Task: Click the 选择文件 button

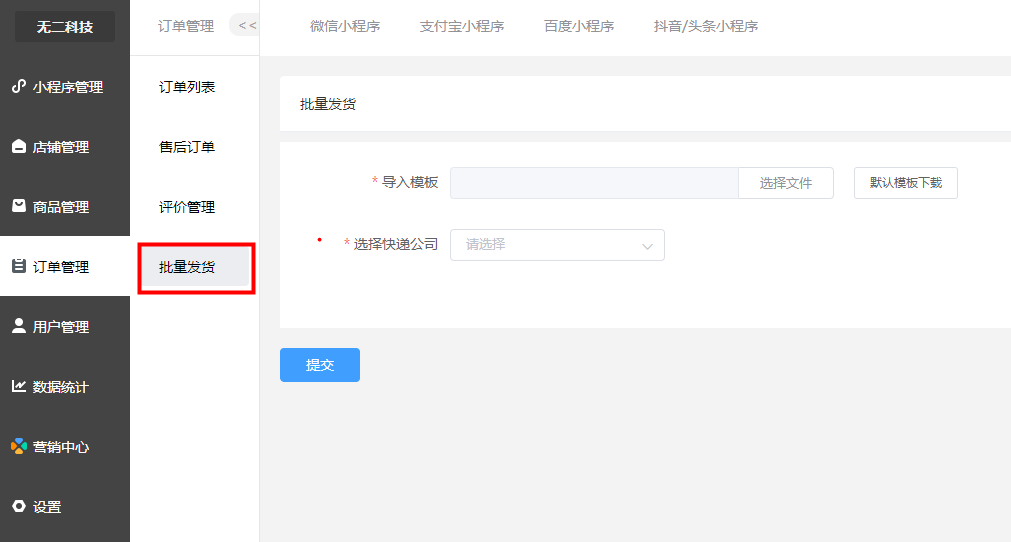Action: click(785, 183)
